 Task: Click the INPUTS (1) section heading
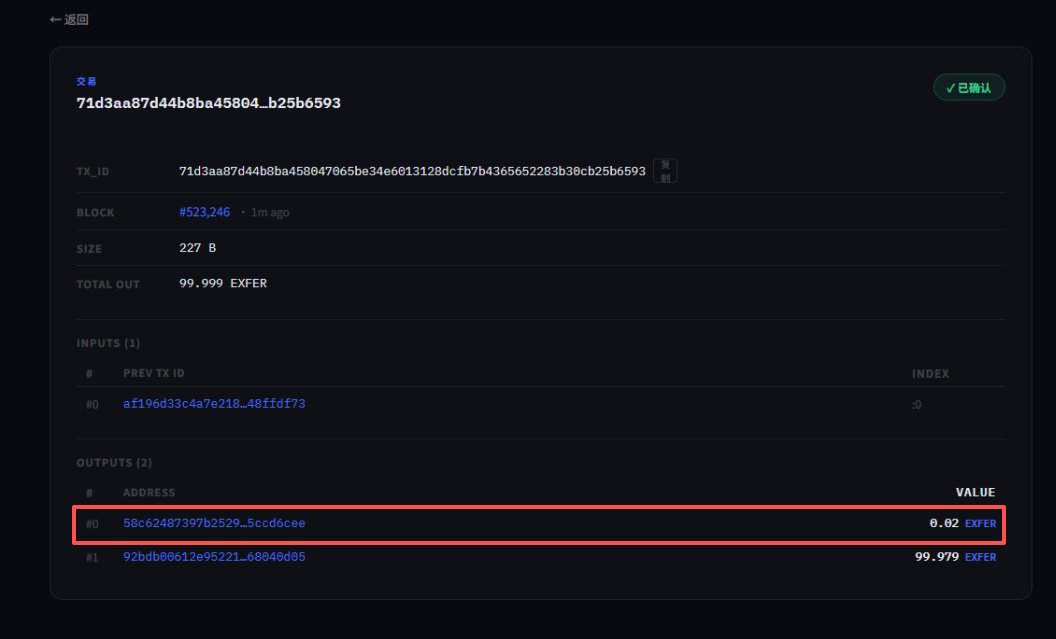coord(108,343)
